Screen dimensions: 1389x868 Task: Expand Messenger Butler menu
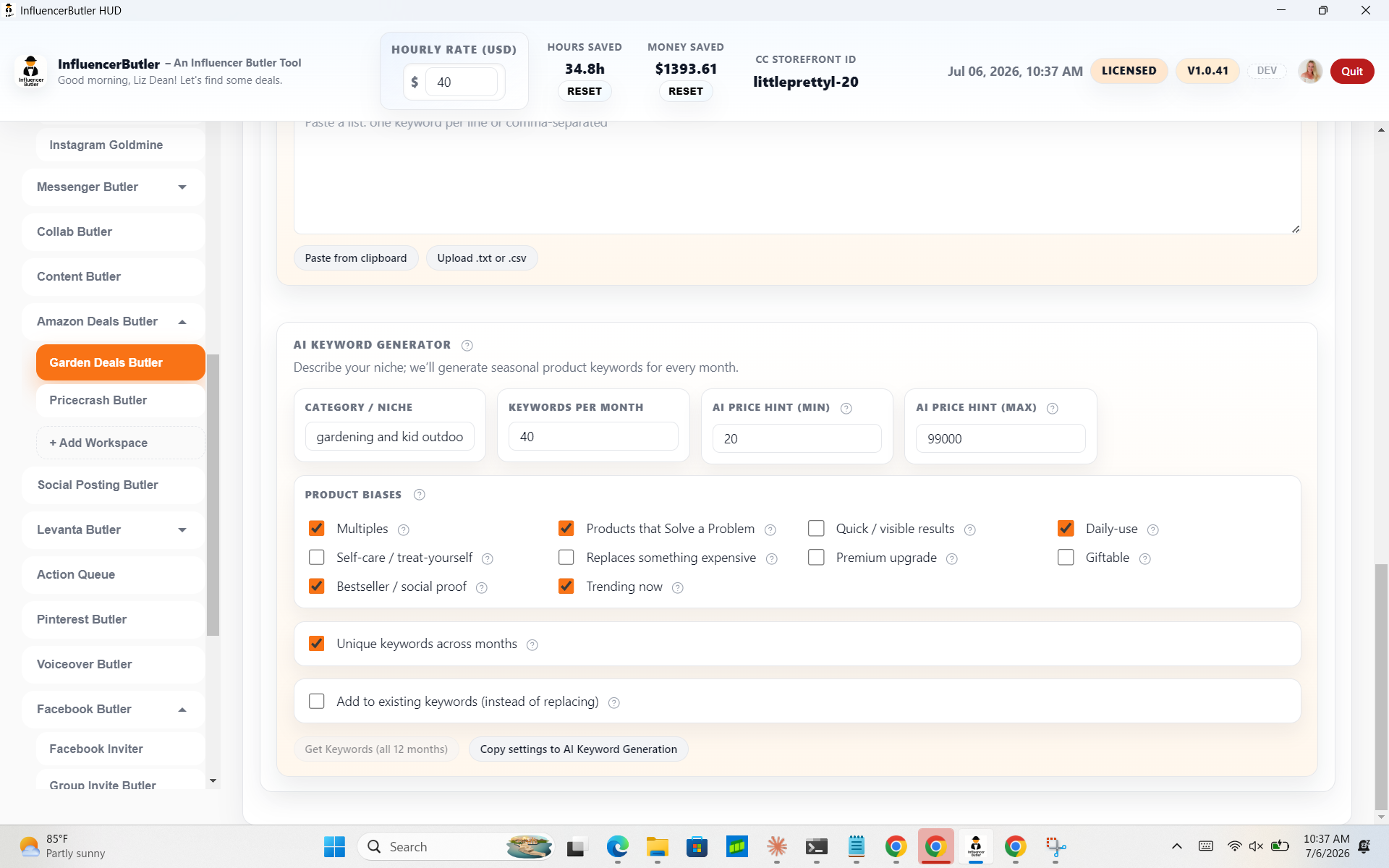(x=114, y=187)
